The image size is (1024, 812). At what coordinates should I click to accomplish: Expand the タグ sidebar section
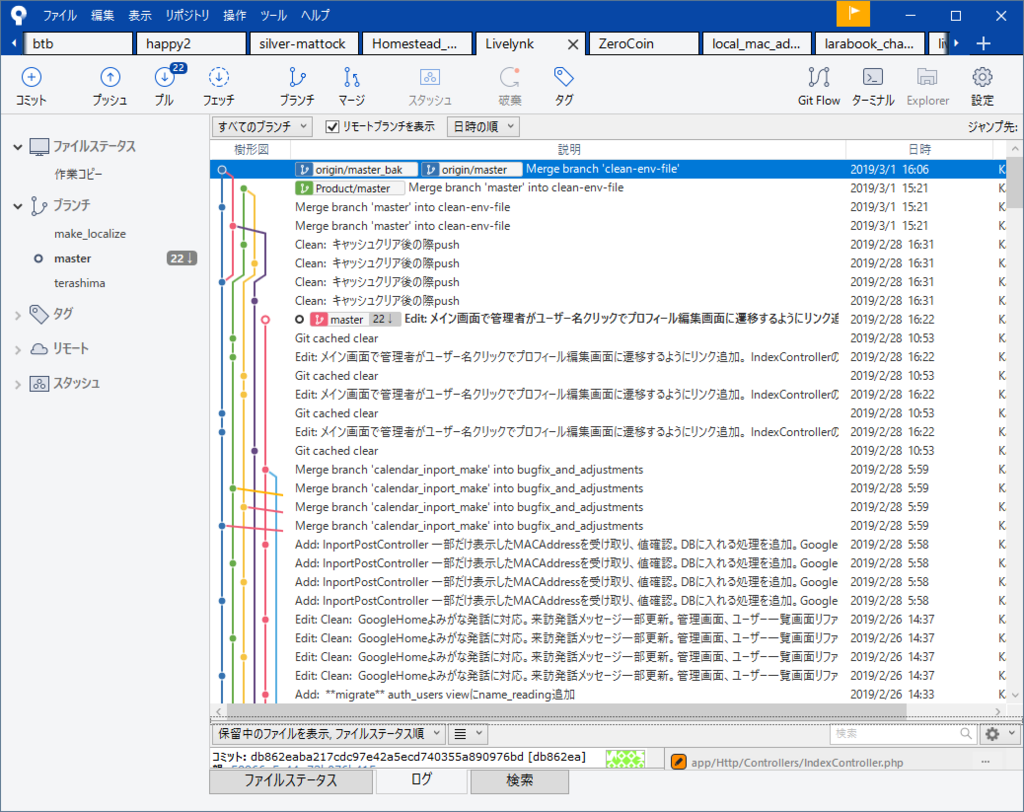[x=18, y=316]
